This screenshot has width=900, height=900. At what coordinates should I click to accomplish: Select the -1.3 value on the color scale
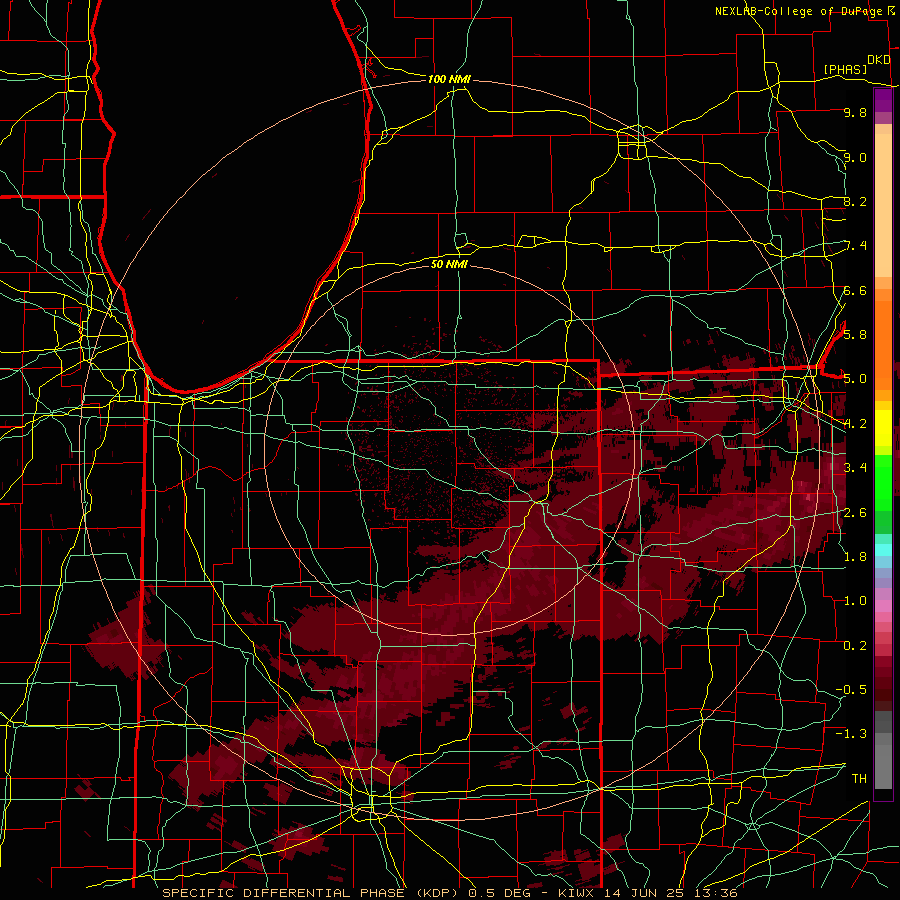coord(851,734)
